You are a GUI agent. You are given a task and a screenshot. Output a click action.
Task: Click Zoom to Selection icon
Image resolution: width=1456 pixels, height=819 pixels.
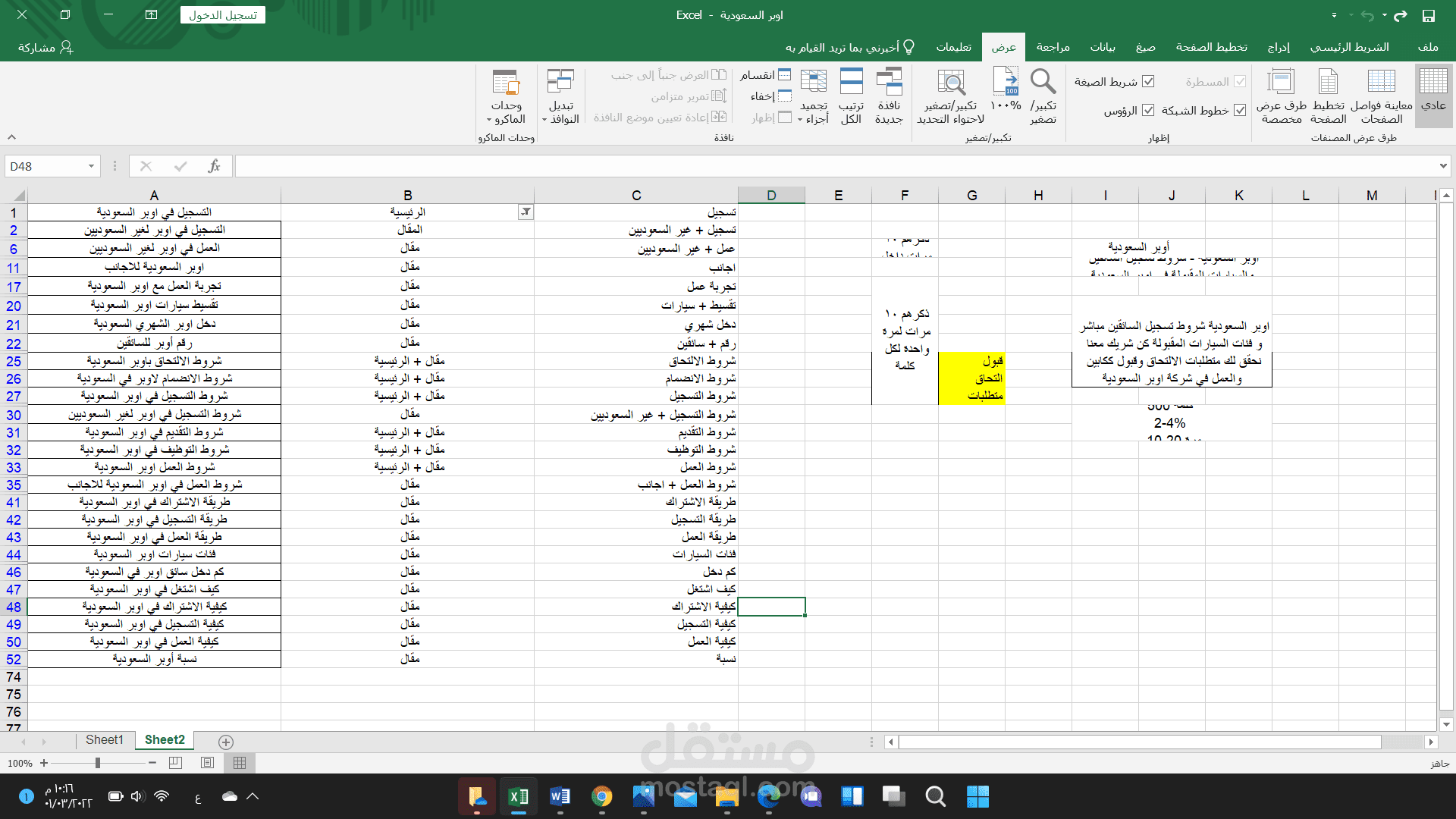951,82
